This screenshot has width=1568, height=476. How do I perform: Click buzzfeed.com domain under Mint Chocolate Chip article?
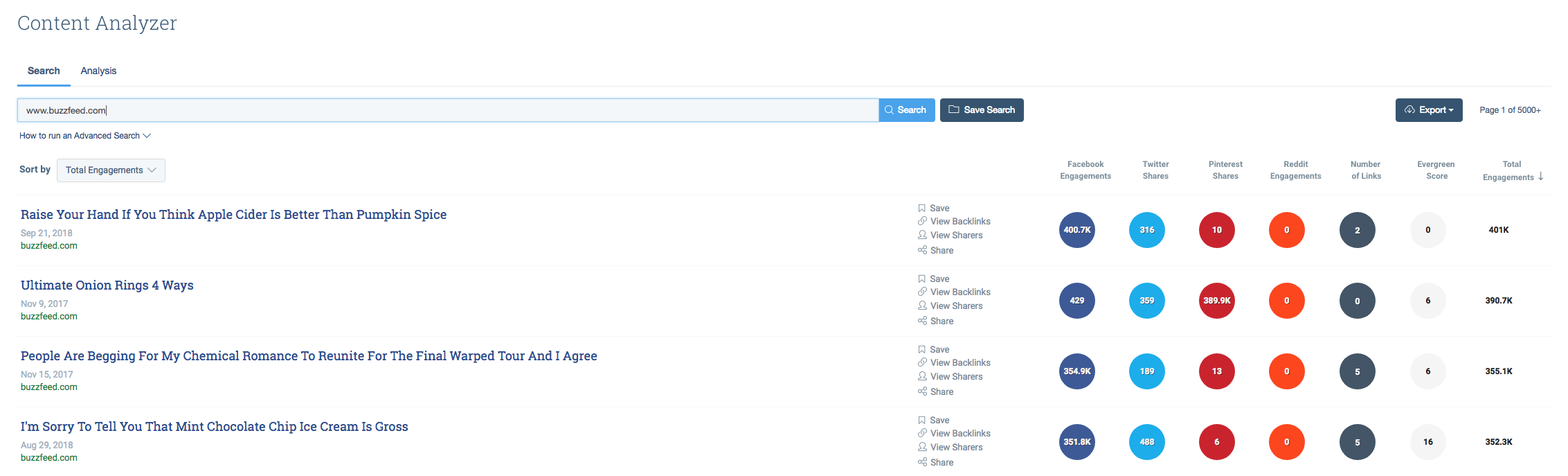(49, 458)
